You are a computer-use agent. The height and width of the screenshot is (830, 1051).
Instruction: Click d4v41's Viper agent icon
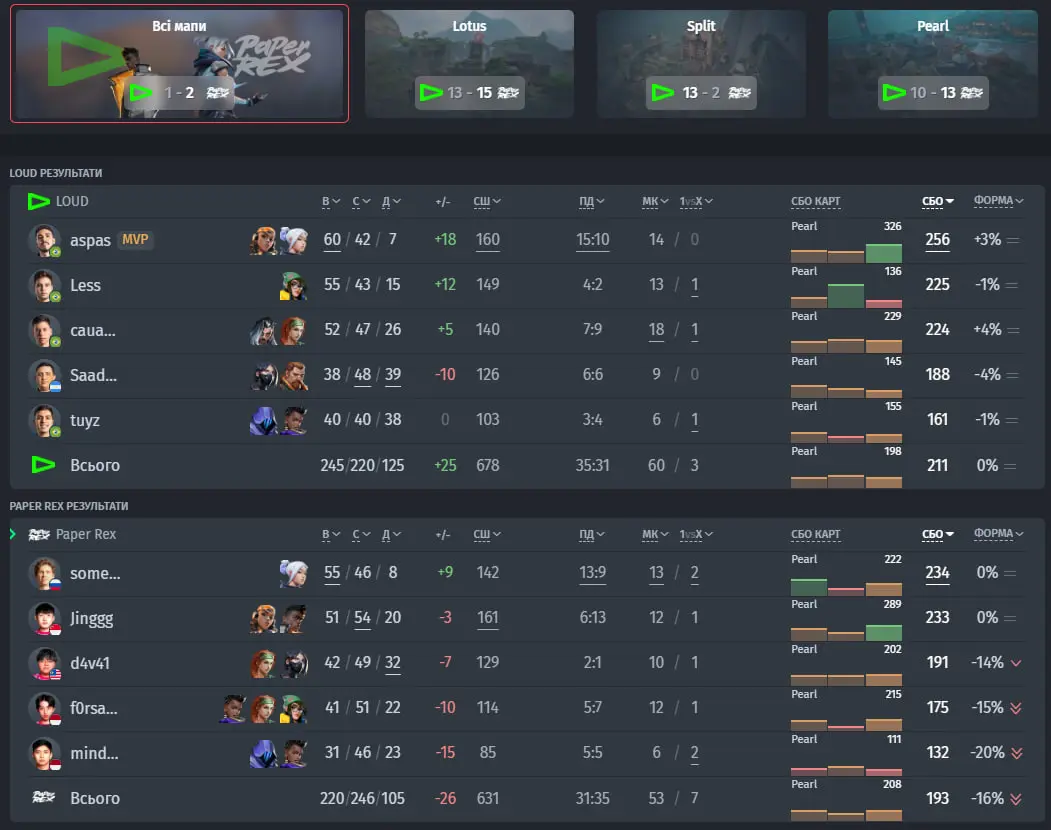pyautogui.click(x=294, y=662)
